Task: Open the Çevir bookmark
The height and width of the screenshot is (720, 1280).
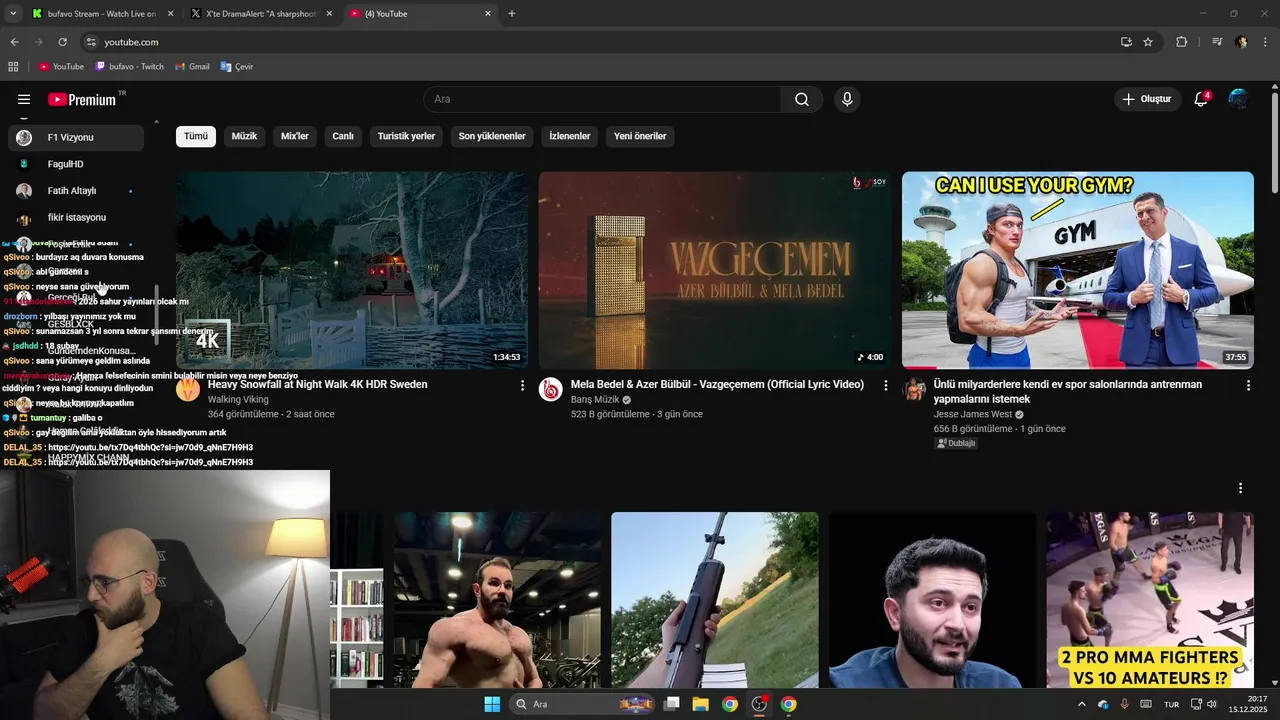Action: click(x=237, y=67)
